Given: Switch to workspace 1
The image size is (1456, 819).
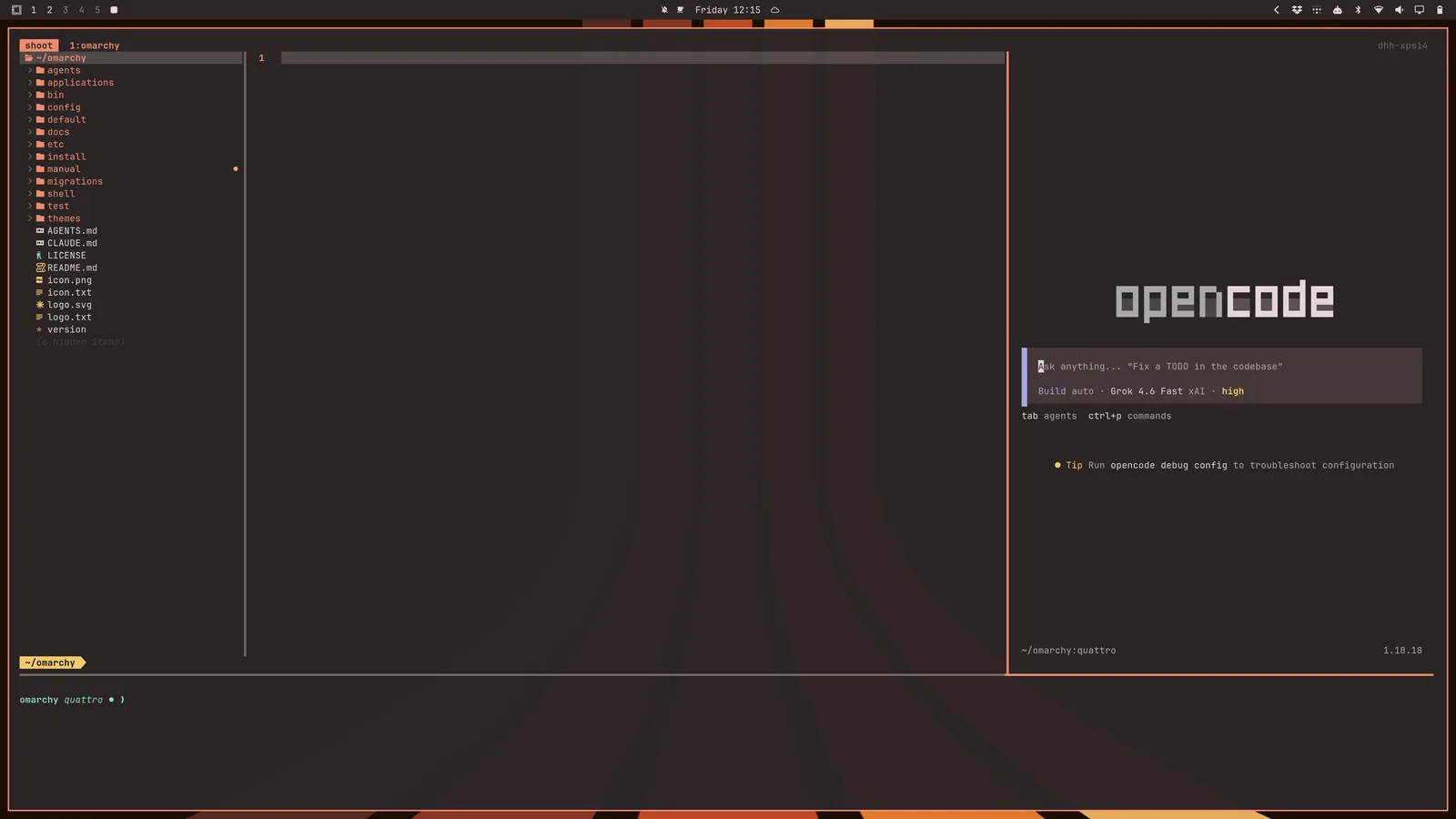Looking at the screenshot, I should point(34,10).
